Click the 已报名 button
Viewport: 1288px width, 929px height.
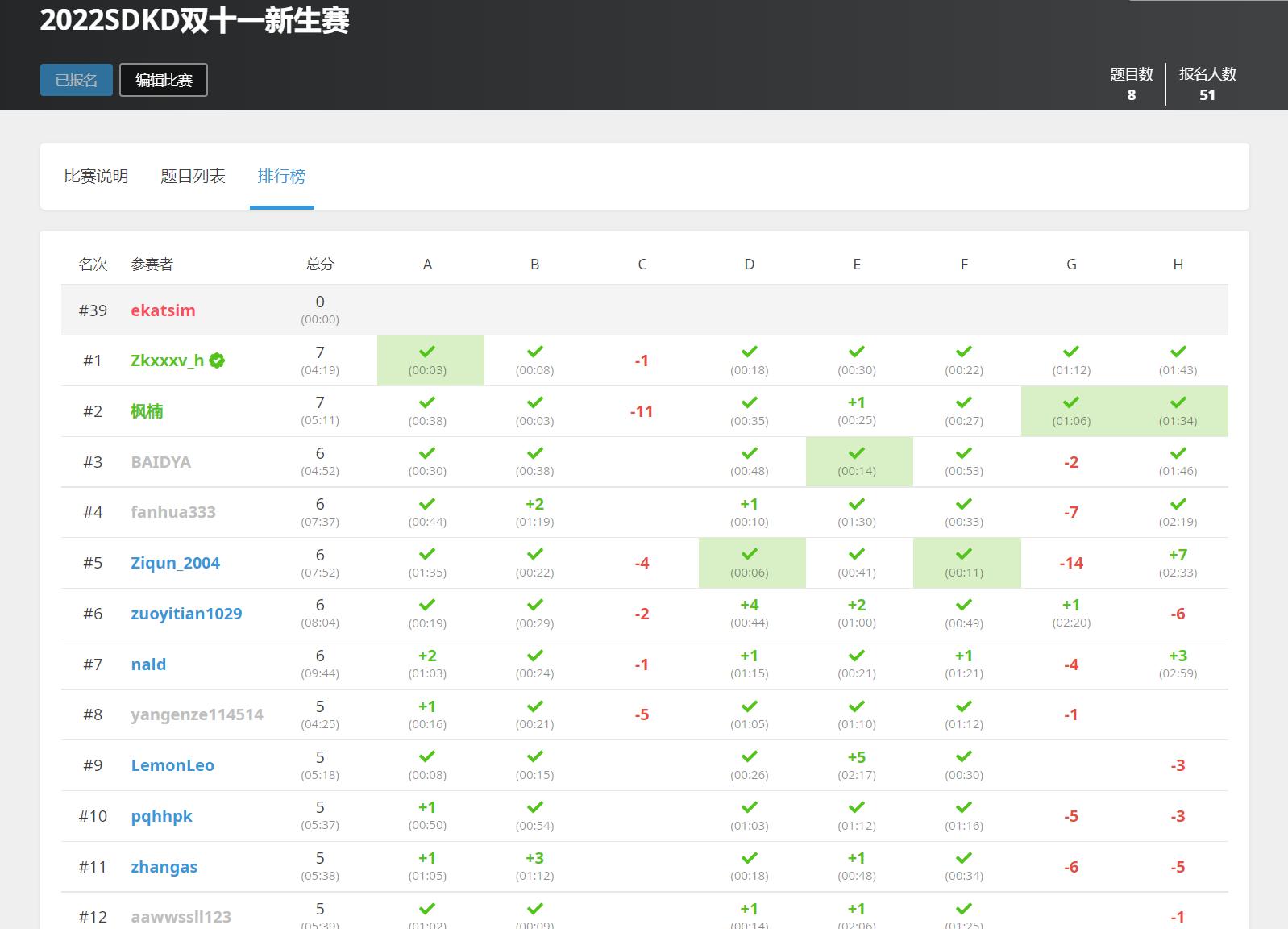[x=77, y=80]
